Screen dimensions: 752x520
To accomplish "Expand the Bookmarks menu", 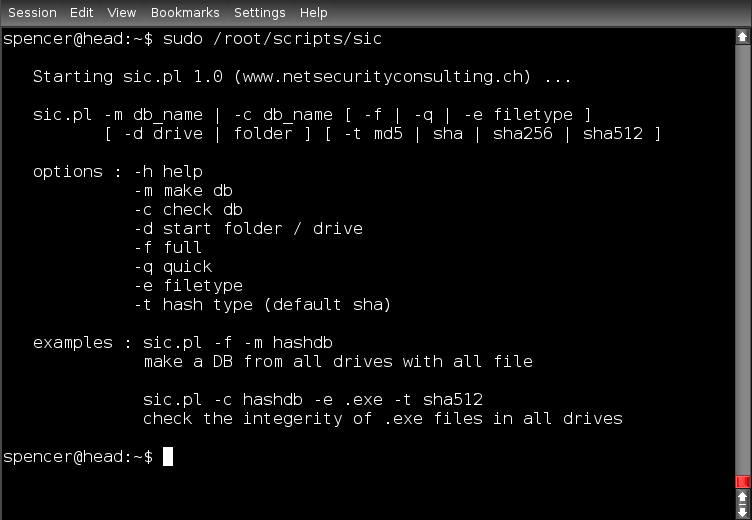I will [184, 12].
